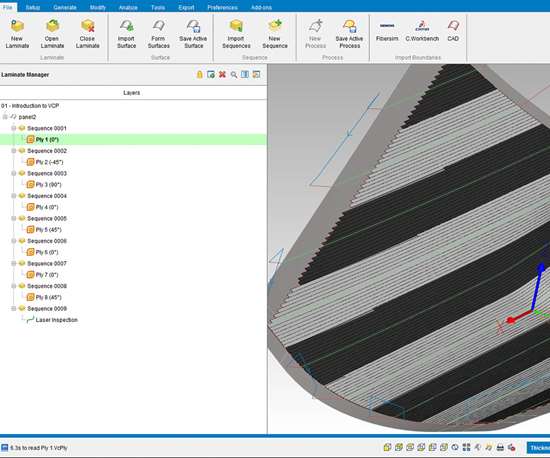The width and height of the screenshot is (550, 458).
Task: Click the four-squares grid icon in status bar
Action: coord(466,447)
